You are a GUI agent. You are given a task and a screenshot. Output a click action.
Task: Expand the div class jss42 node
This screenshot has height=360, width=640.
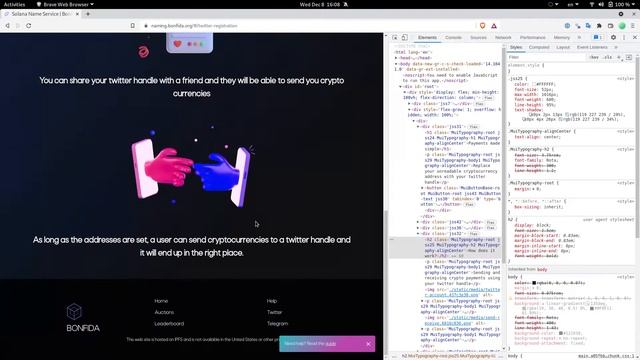pyautogui.click(x=418, y=222)
